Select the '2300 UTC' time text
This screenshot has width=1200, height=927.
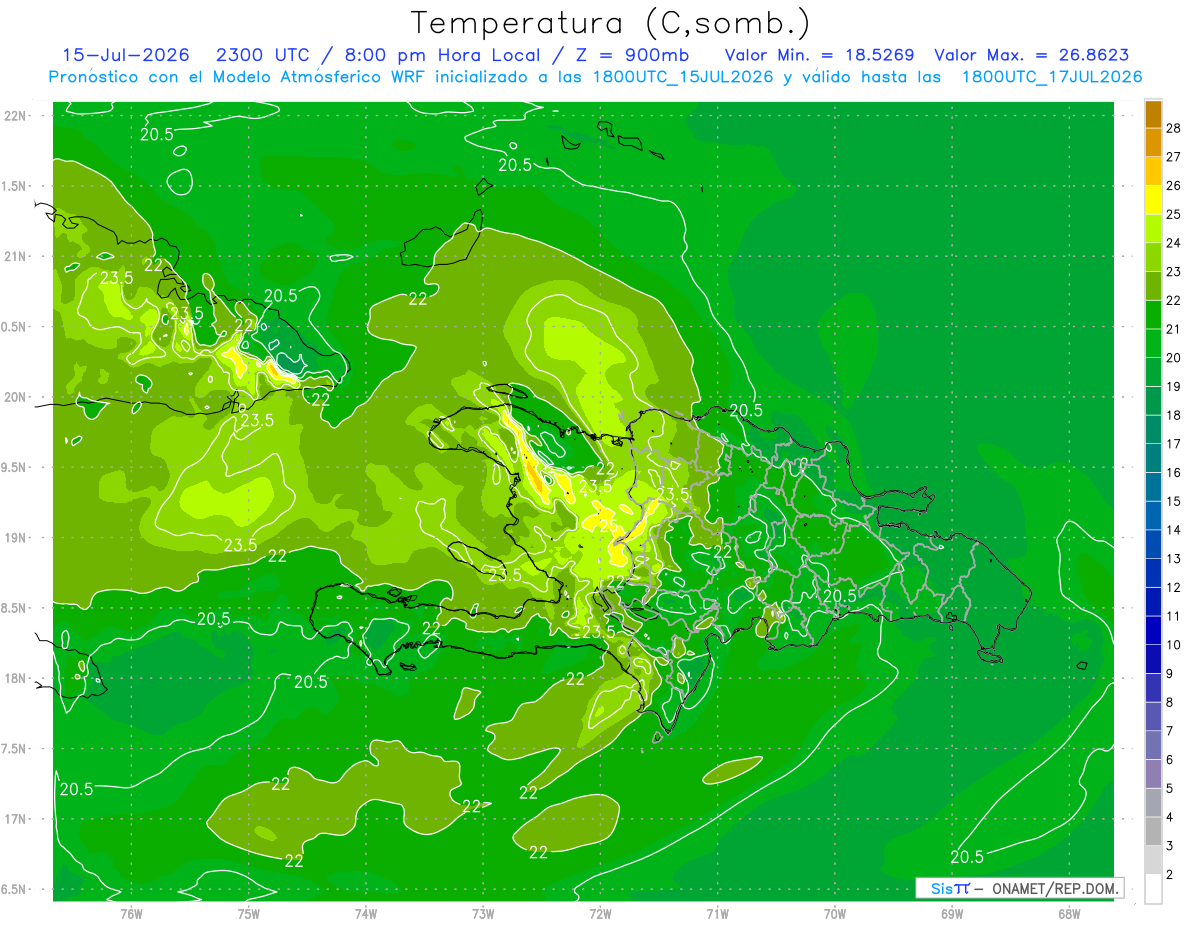[262, 55]
